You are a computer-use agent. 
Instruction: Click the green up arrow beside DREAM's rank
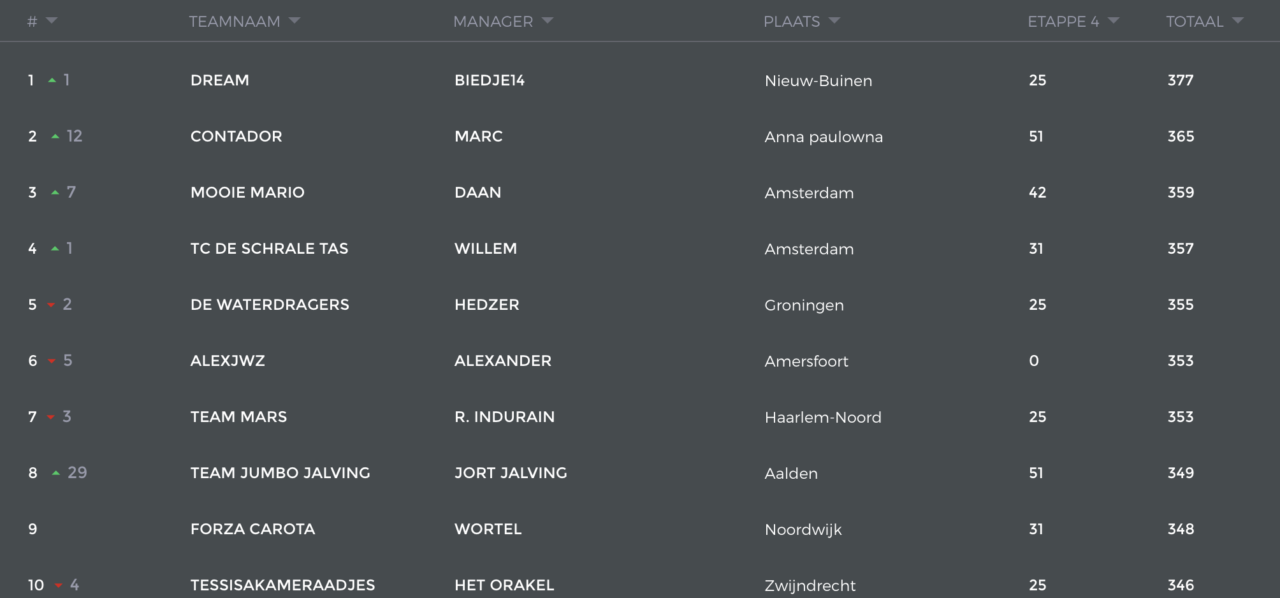click(52, 81)
